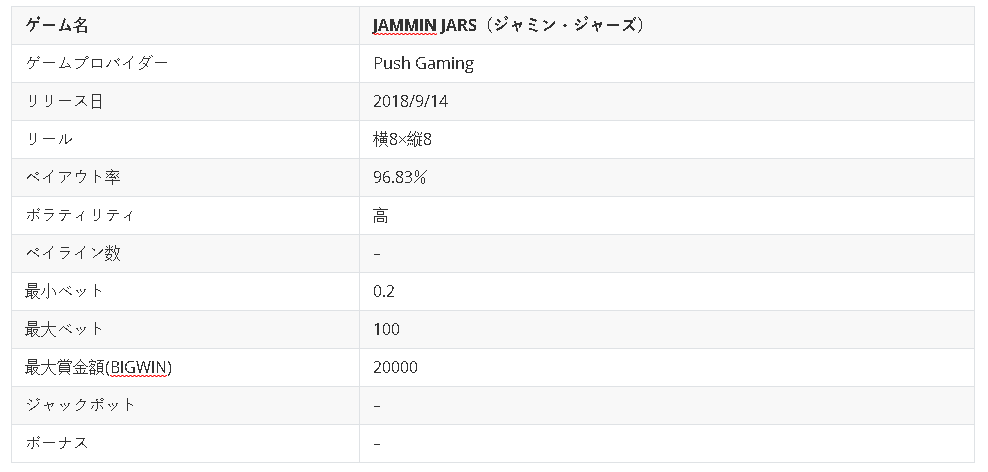Click the release date 2018/9/14 cell
Image resolution: width=988 pixels, height=472 pixels.
click(x=667, y=101)
